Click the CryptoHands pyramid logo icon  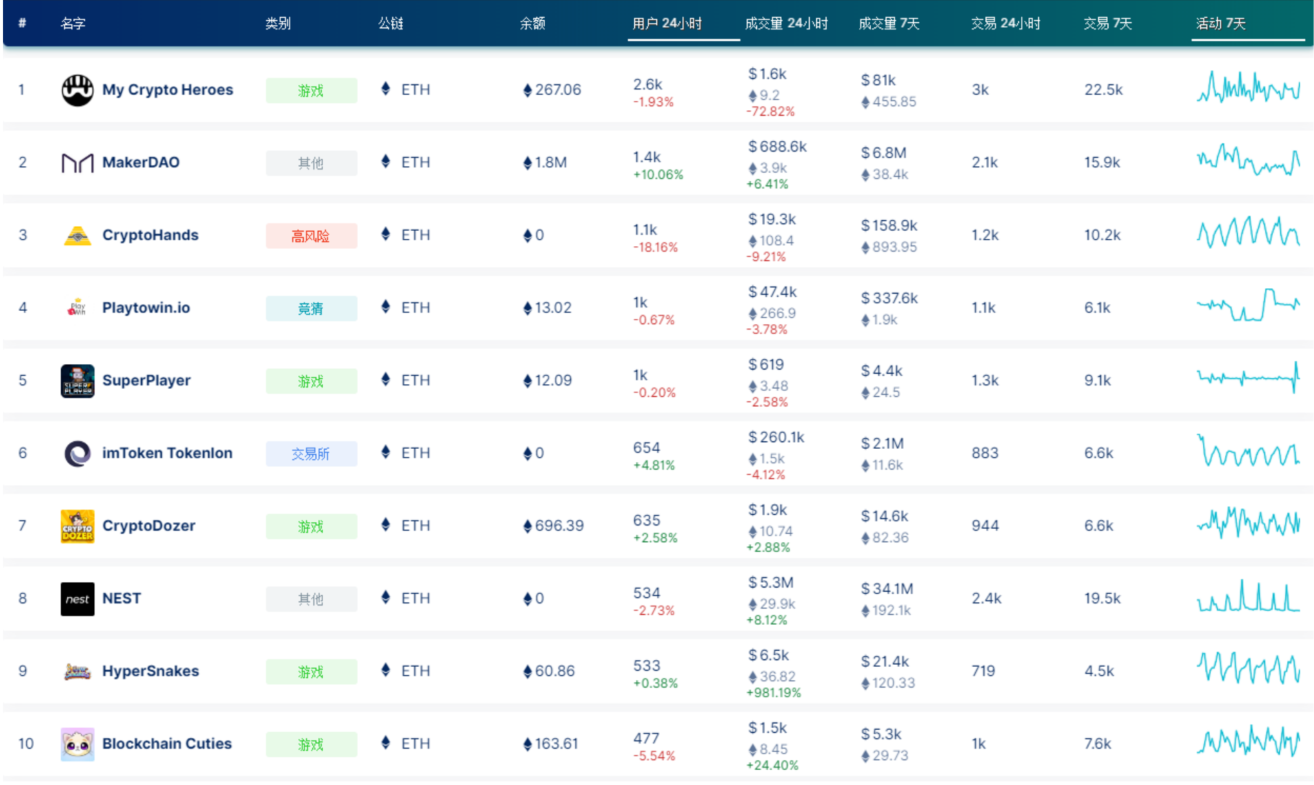click(77, 236)
